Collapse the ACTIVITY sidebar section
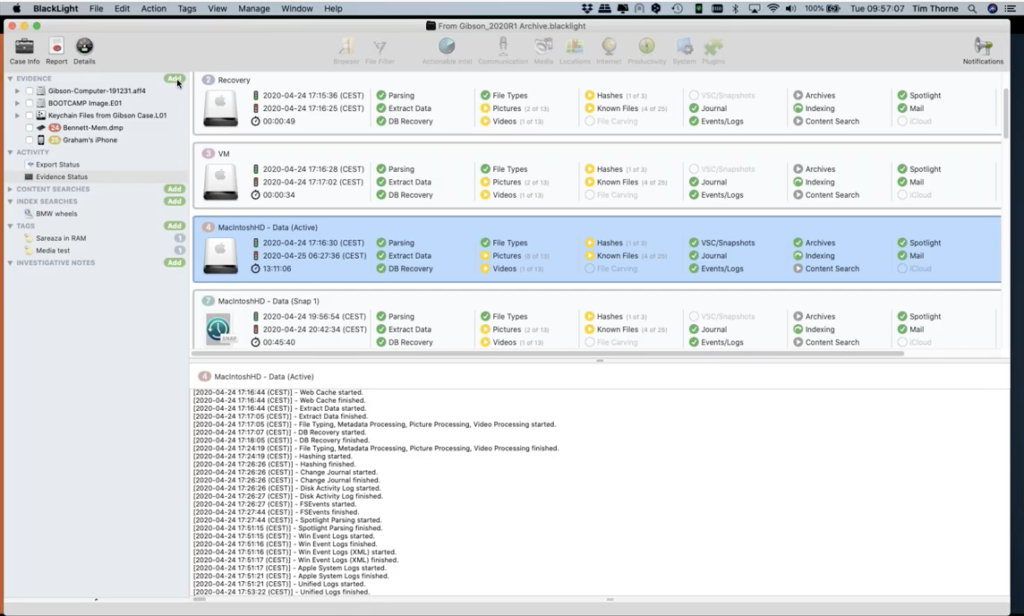This screenshot has width=1024, height=616. tap(10, 152)
